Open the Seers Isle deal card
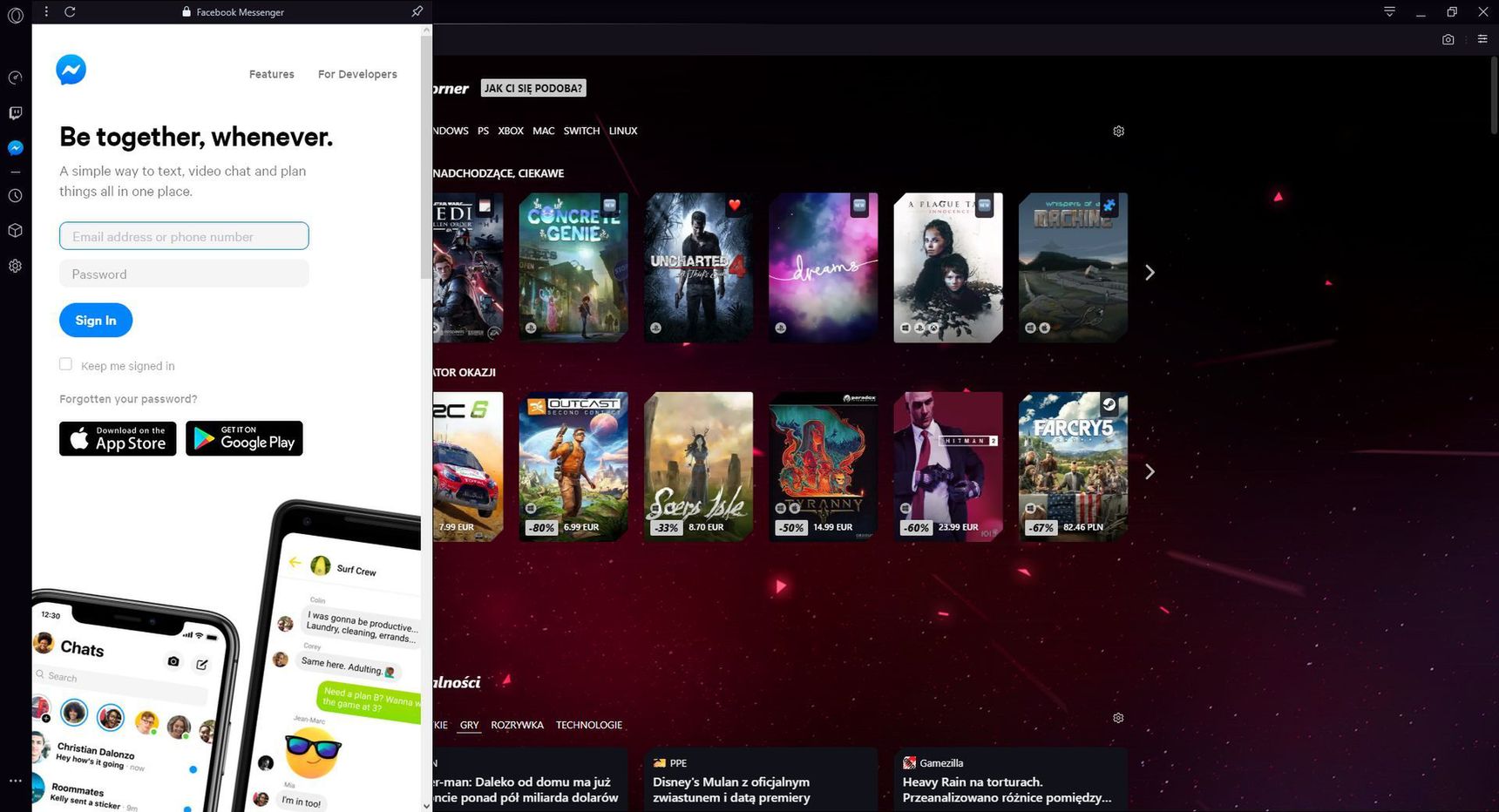 698,467
